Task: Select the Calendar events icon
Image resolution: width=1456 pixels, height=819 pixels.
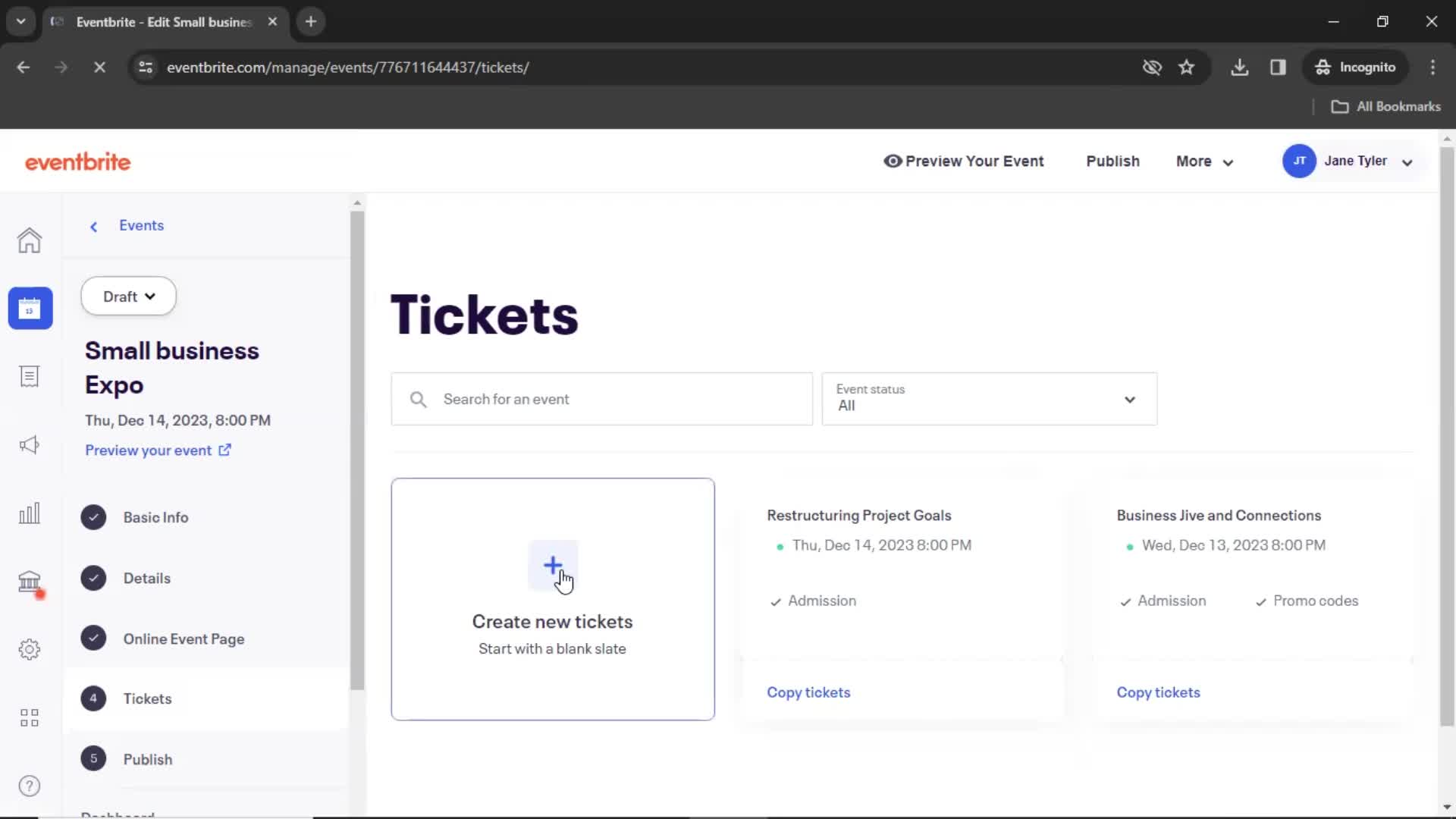Action: pos(29,307)
